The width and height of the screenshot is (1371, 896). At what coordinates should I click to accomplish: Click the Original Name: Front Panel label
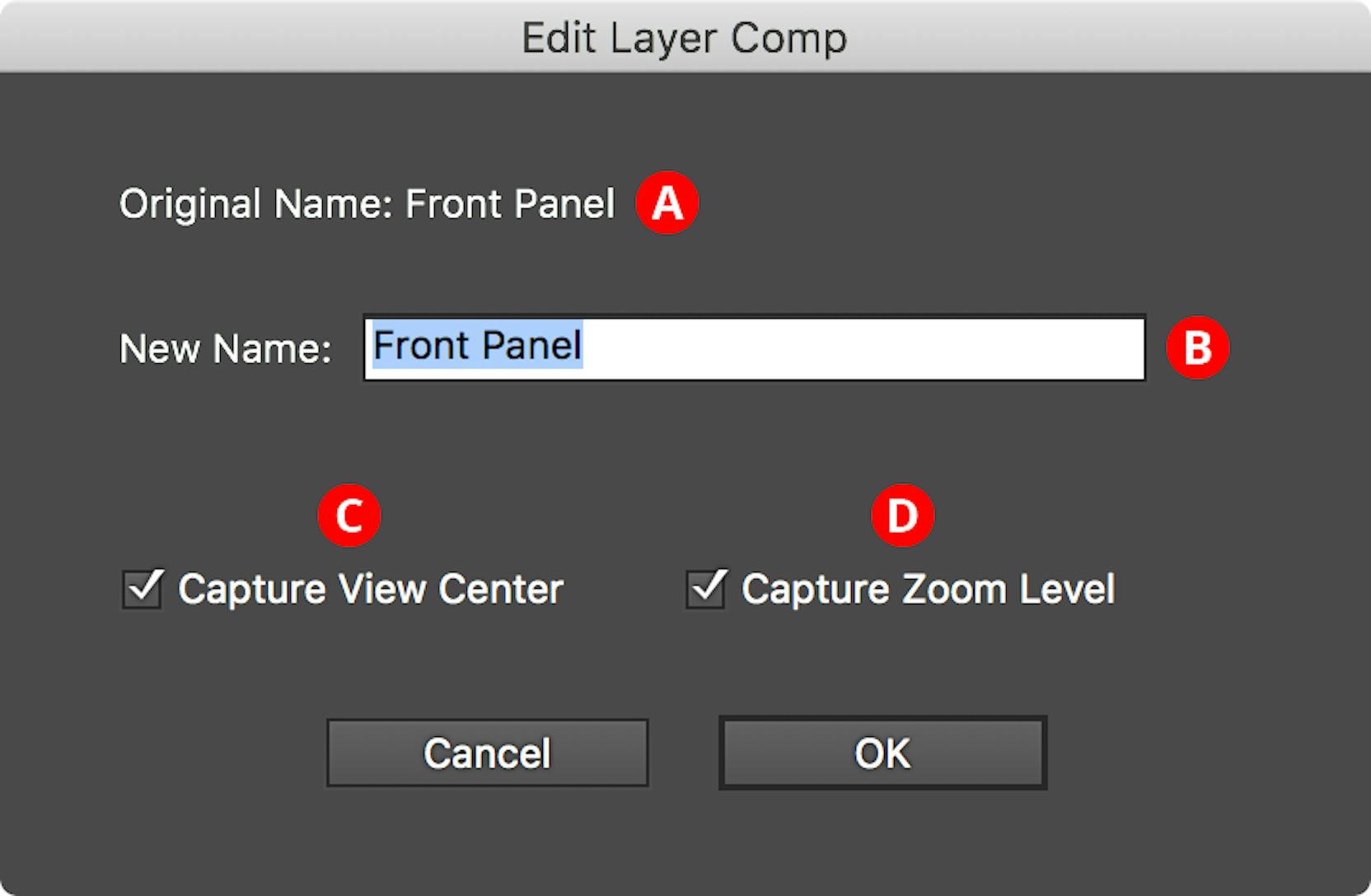click(367, 203)
